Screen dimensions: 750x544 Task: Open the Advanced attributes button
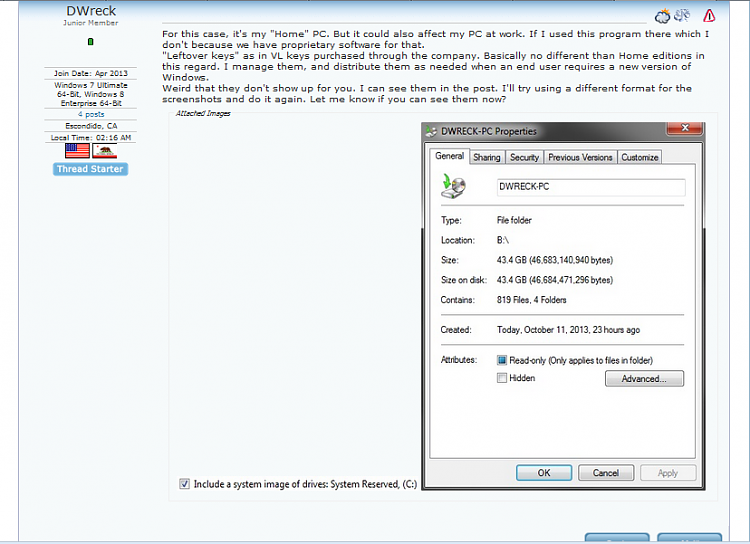(x=644, y=378)
